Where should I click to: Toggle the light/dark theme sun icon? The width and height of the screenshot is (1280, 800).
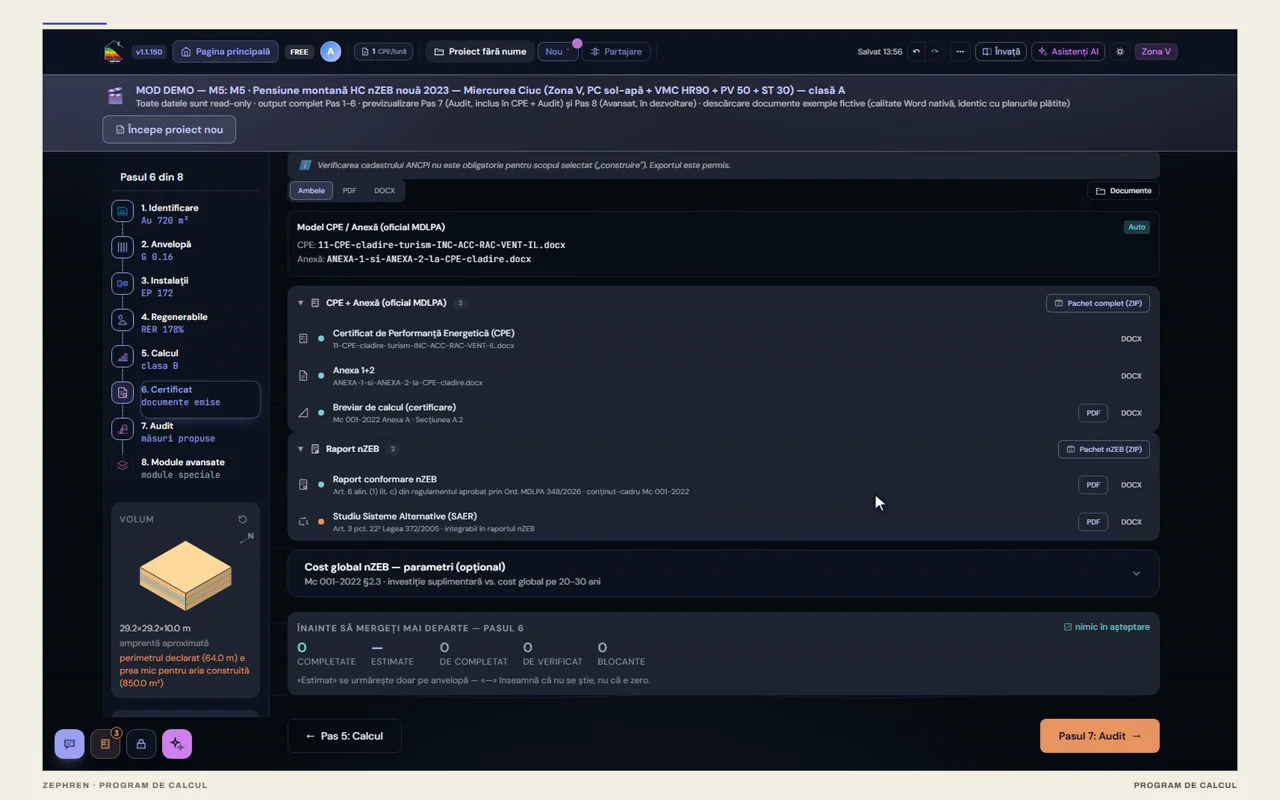tap(1120, 52)
